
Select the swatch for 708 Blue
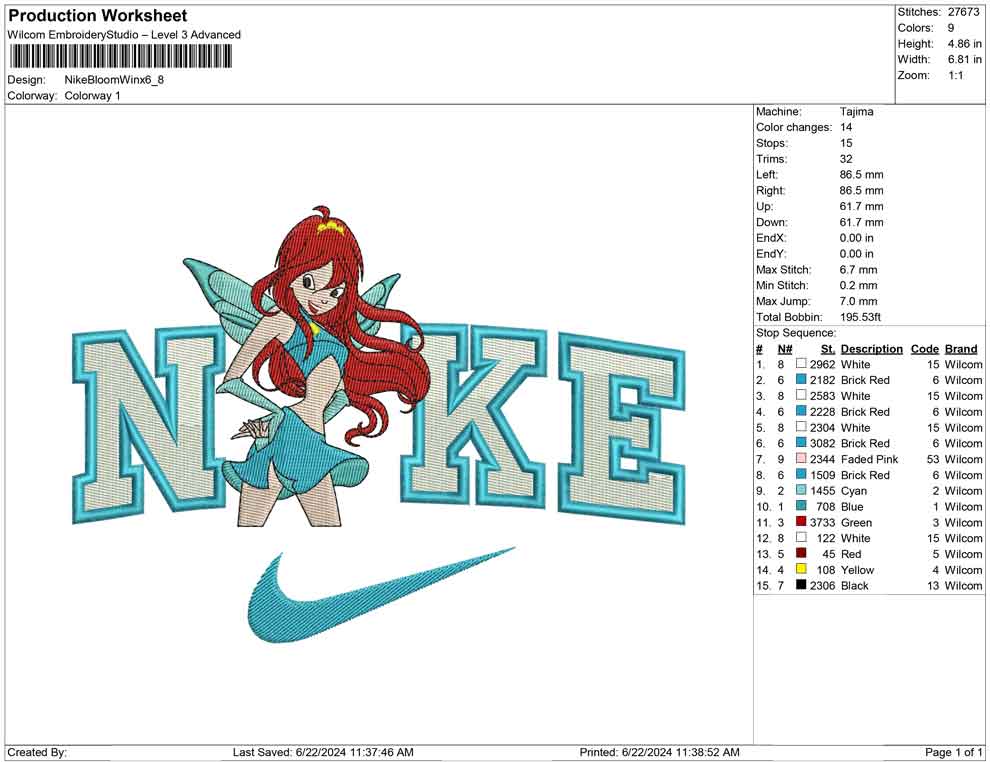point(801,506)
